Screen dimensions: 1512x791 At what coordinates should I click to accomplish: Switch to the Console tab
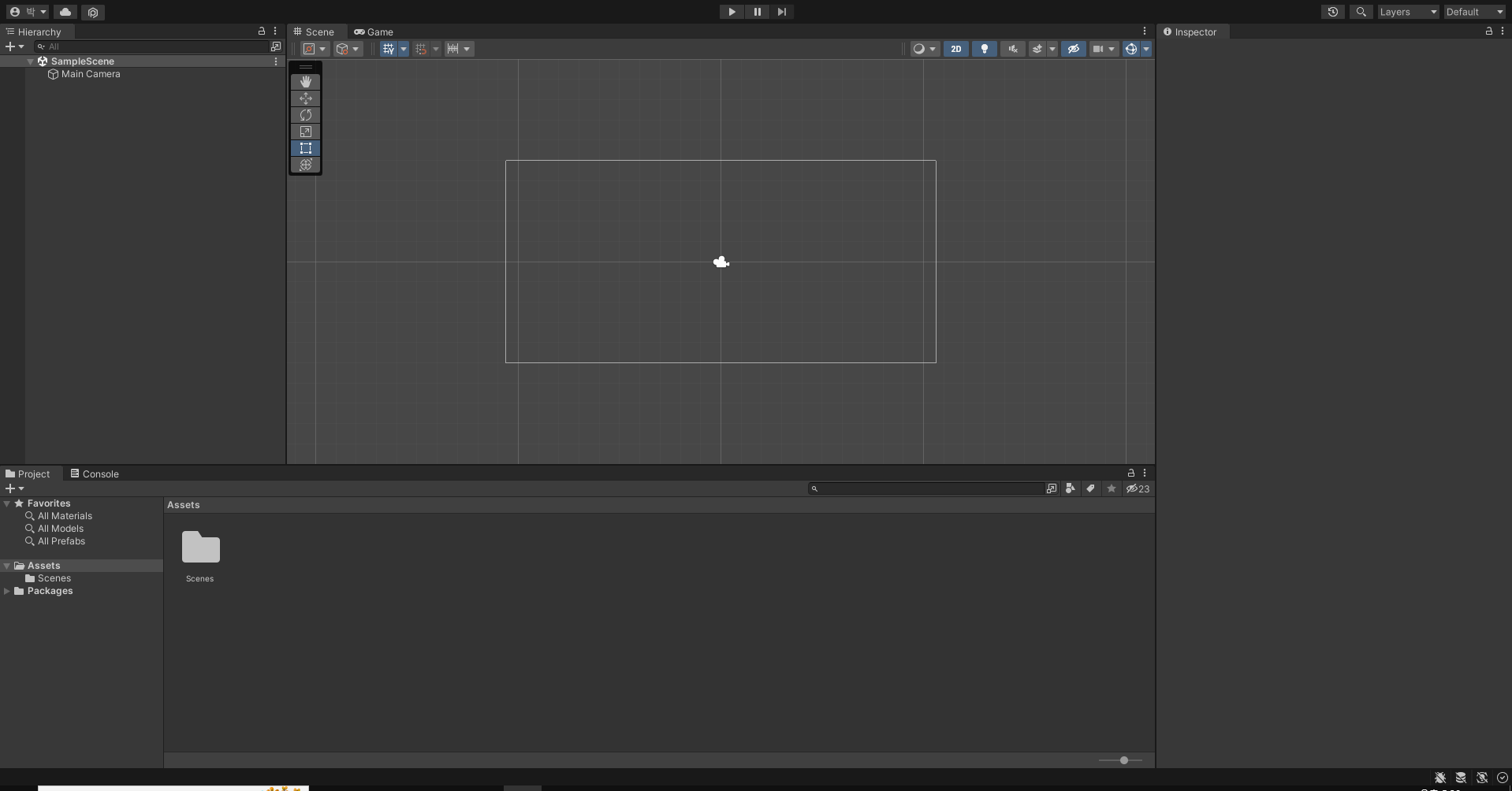tap(95, 473)
